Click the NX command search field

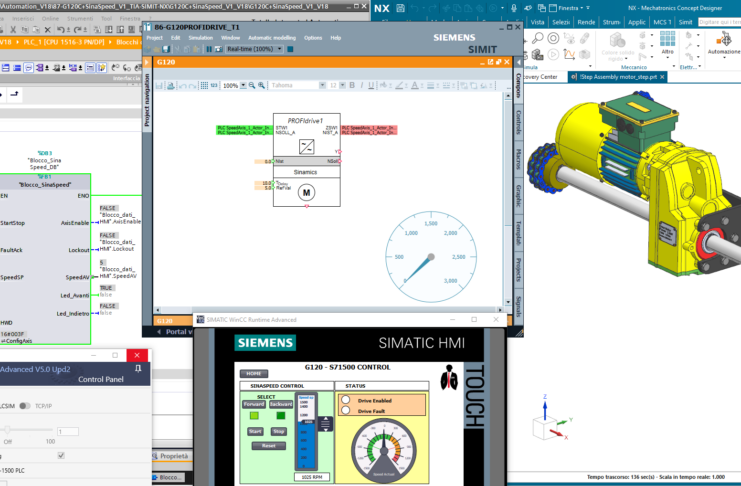pos(719,22)
